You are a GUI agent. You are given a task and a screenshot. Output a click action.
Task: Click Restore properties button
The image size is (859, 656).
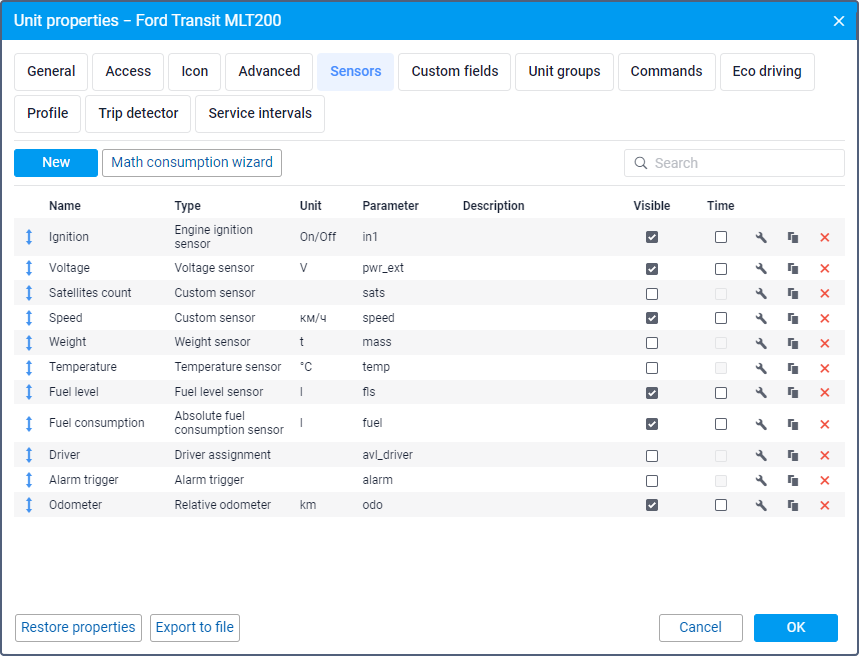point(78,628)
